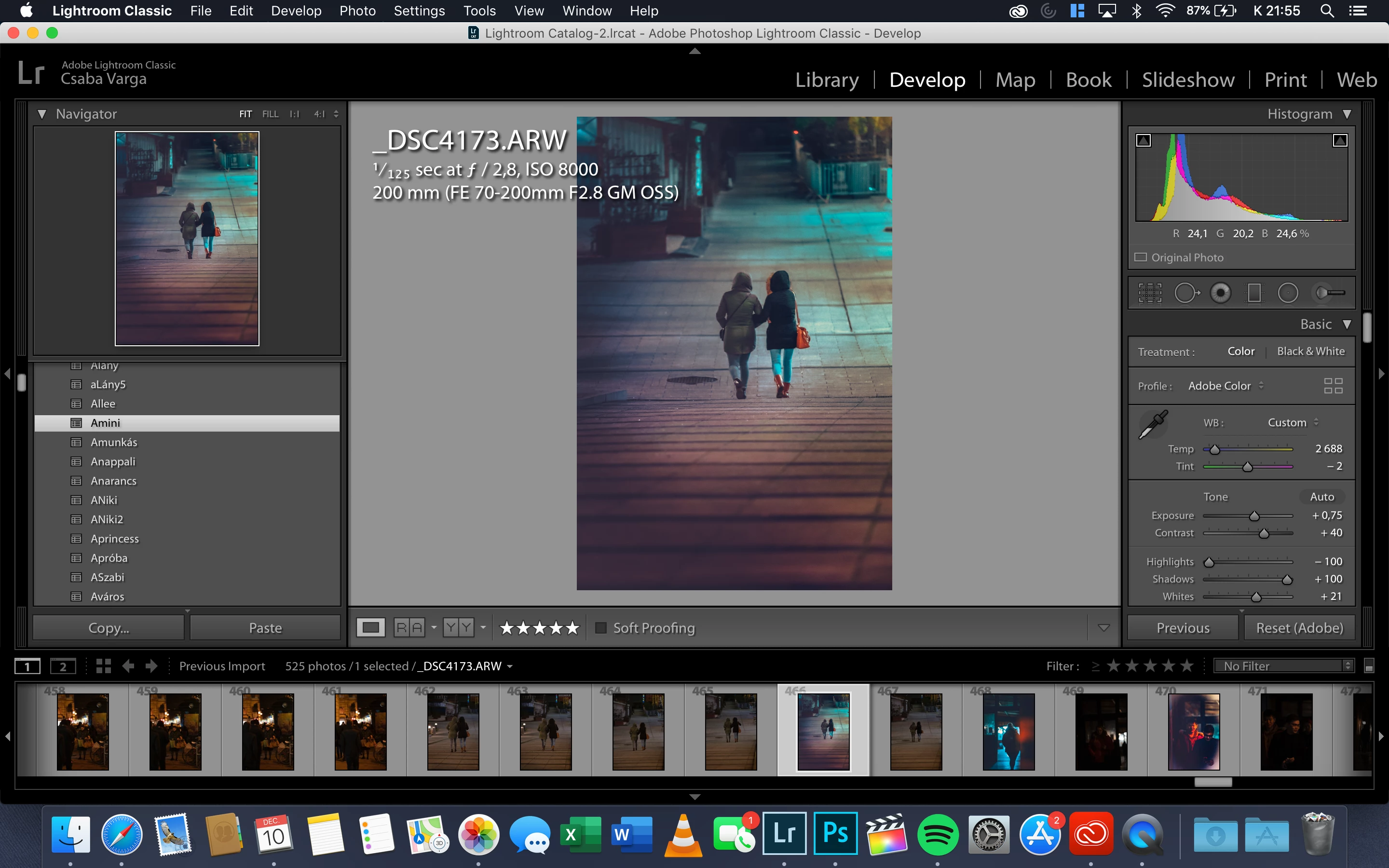Open the No Filter dropdown

[x=1283, y=666]
